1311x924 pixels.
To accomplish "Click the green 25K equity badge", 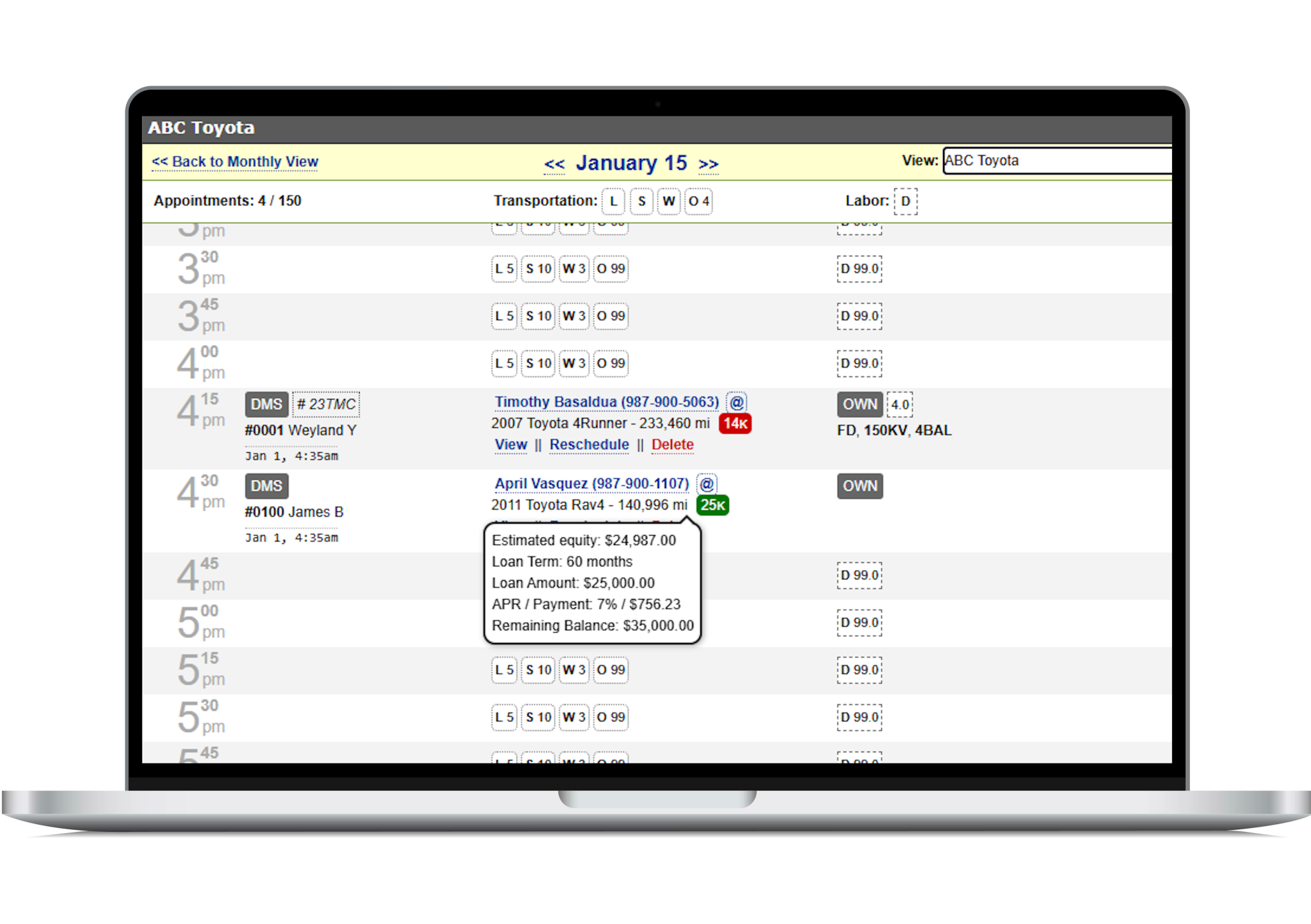I will tap(712, 506).
